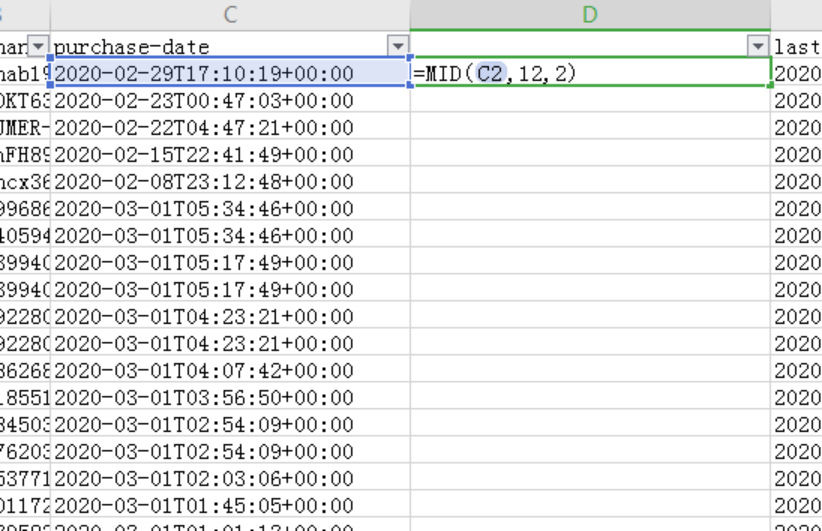Open the filter dropdown in column D header cell

click(x=758, y=47)
